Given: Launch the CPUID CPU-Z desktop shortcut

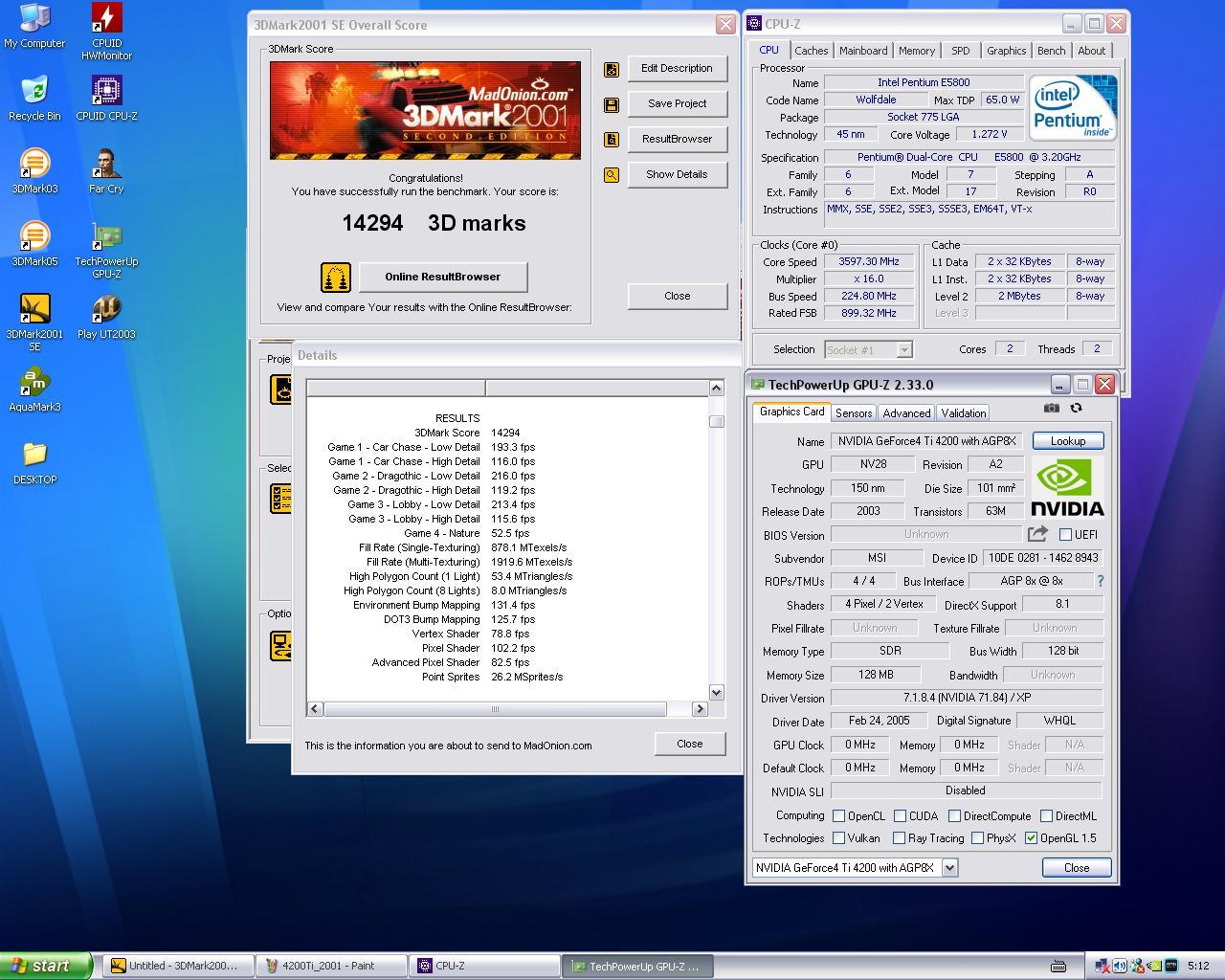Looking at the screenshot, I should (106, 99).
